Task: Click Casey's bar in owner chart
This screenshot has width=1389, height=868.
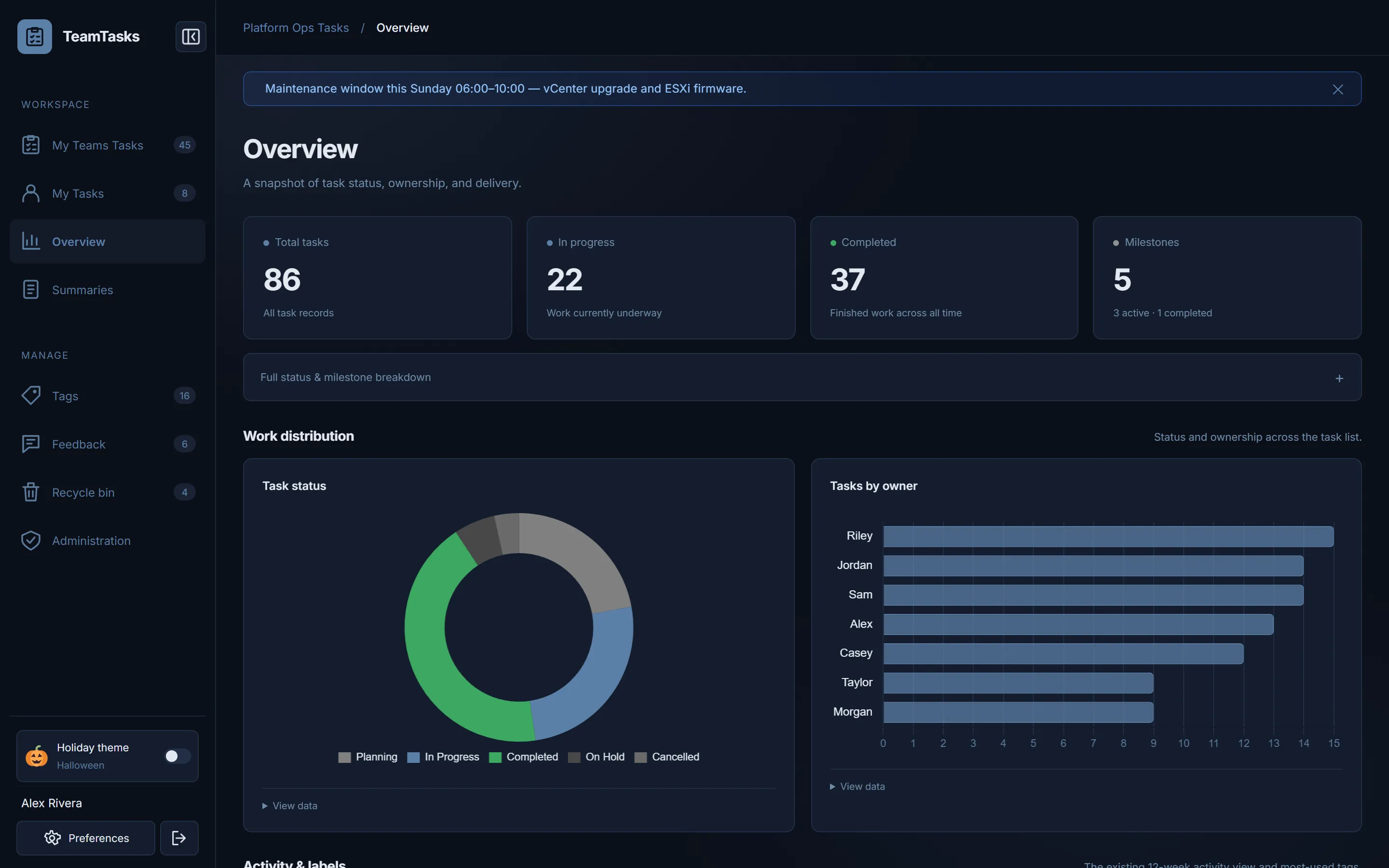Action: click(x=1063, y=653)
